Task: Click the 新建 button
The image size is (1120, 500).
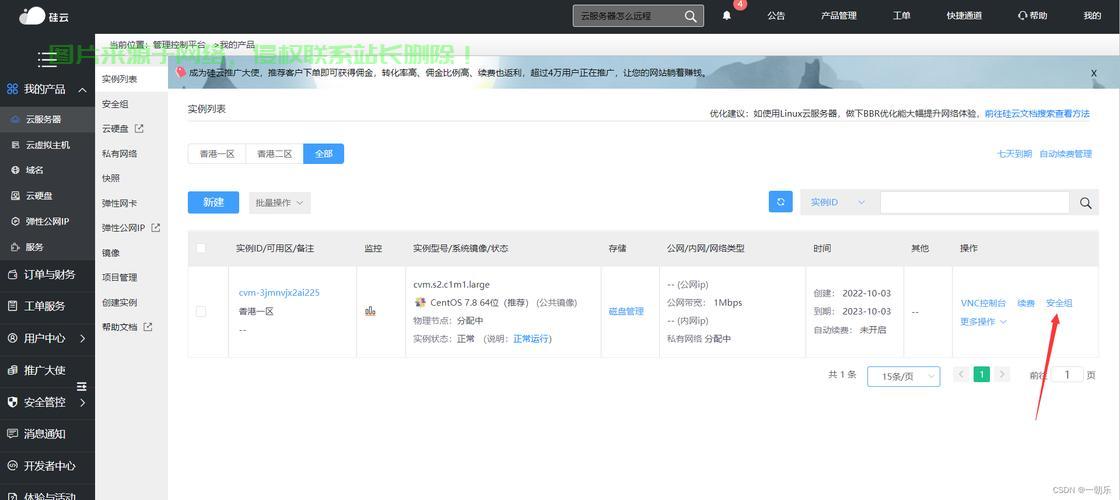Action: pyautogui.click(x=214, y=202)
